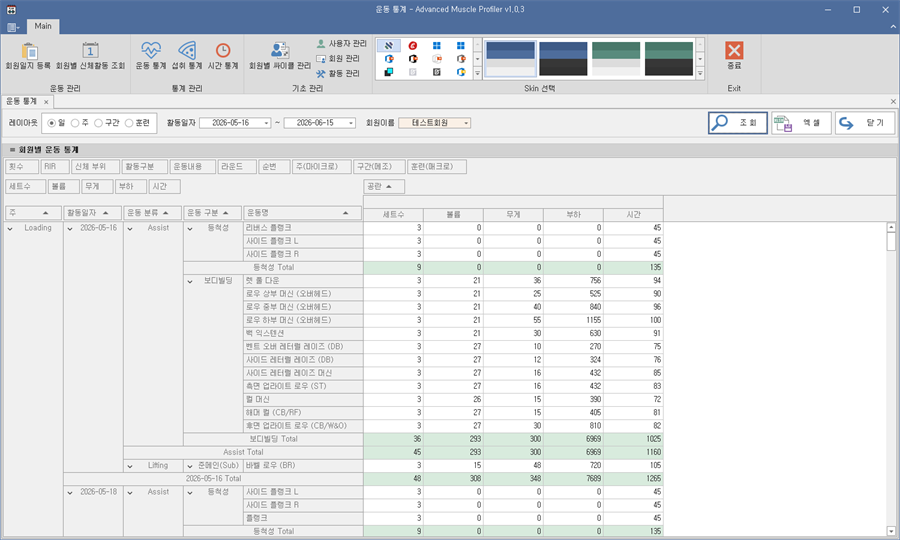This screenshot has width=900, height=540.
Task: Open start date 2026-05-16 dropdown
Action: [x=266, y=123]
